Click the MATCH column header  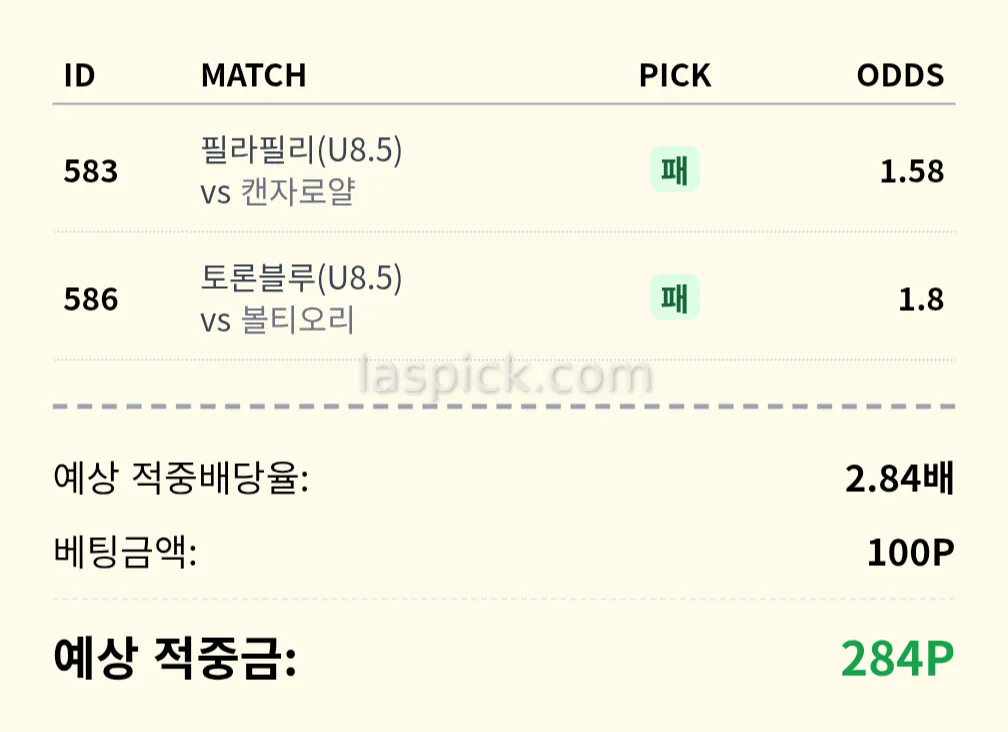coord(253,76)
